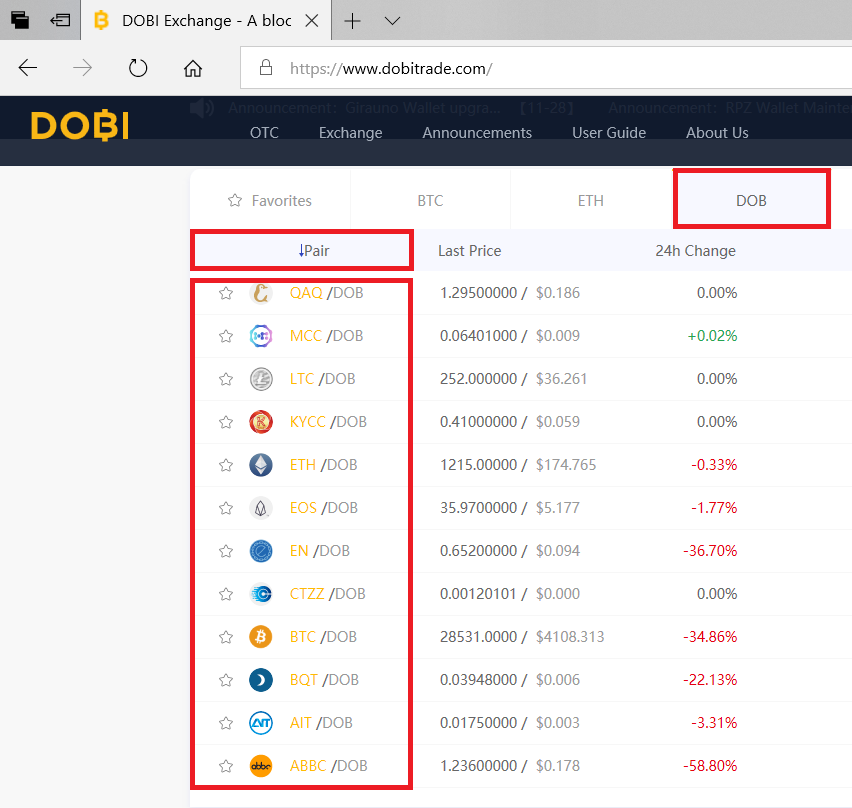Switch to the BTC market tab
Screen dimensions: 852x808
[x=430, y=201]
